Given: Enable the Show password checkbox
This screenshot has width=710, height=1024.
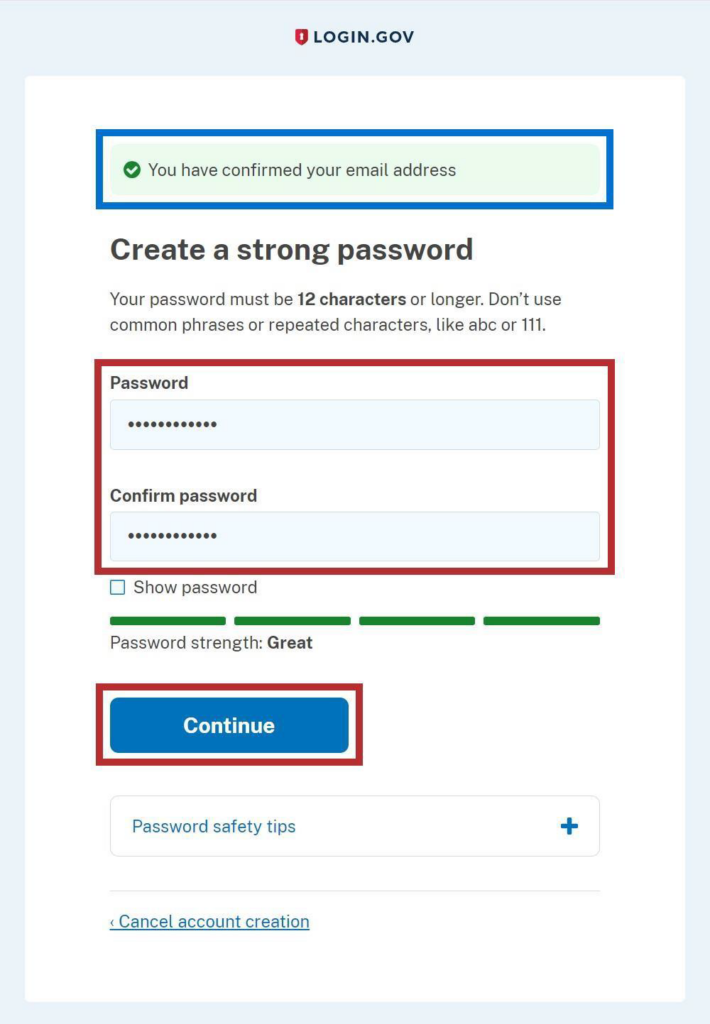Looking at the screenshot, I should (116, 587).
